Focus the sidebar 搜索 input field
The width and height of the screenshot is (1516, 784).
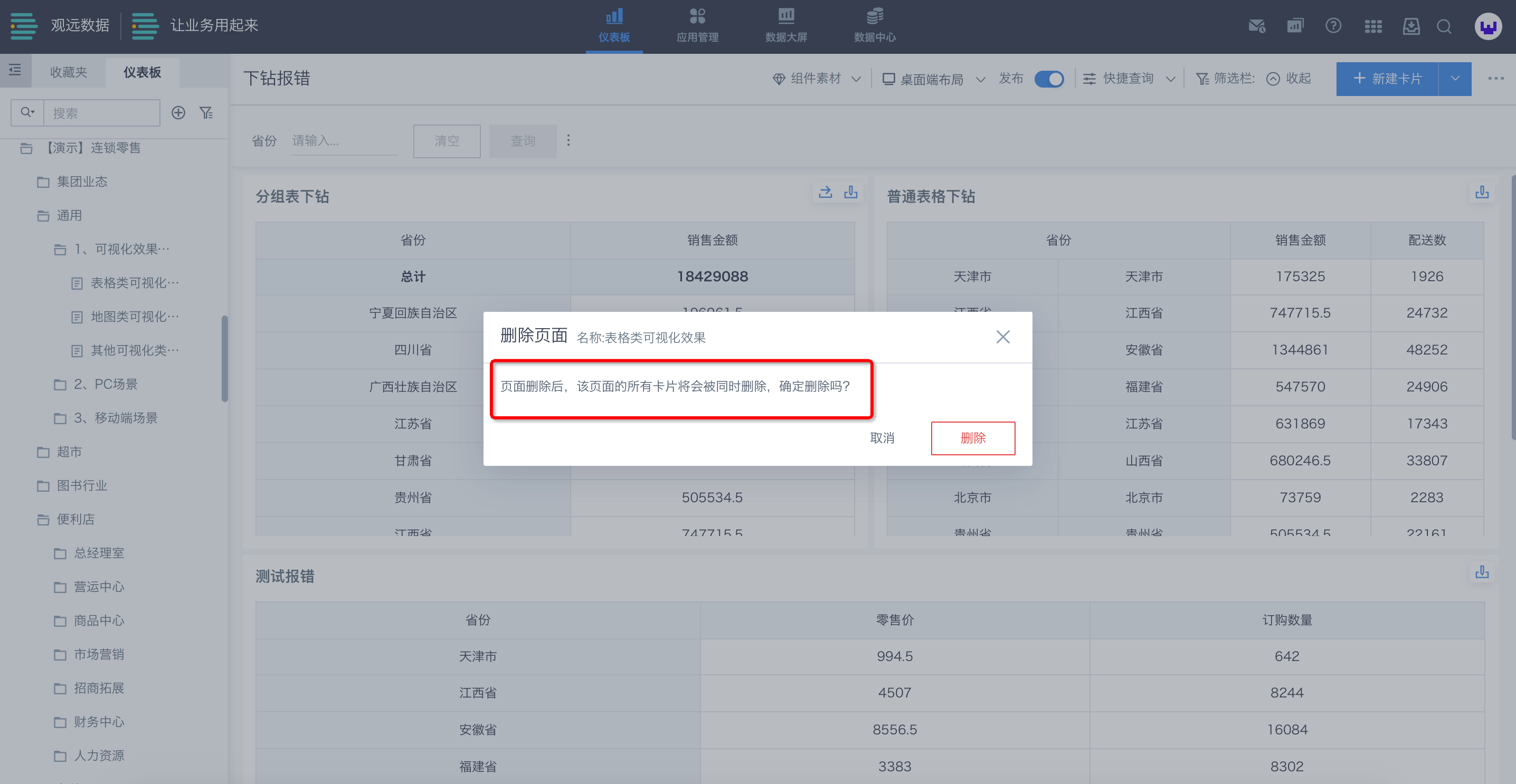[x=102, y=112]
